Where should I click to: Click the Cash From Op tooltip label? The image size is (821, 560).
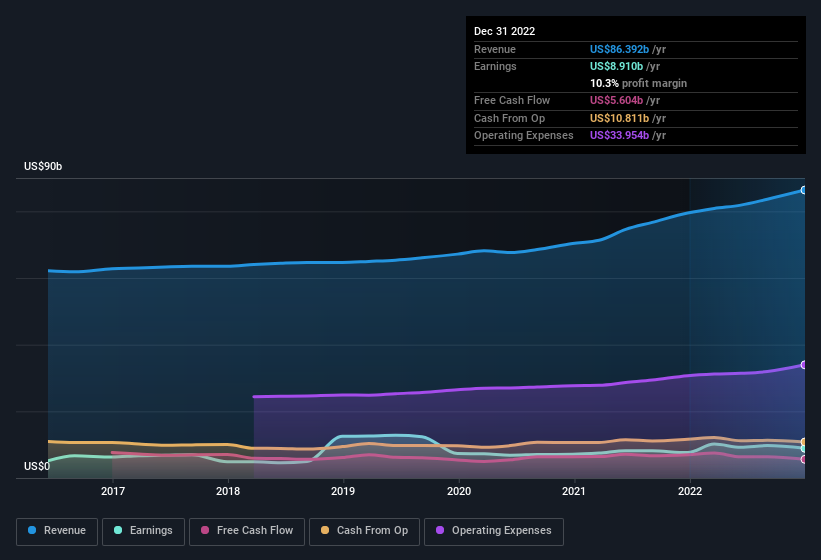(509, 118)
